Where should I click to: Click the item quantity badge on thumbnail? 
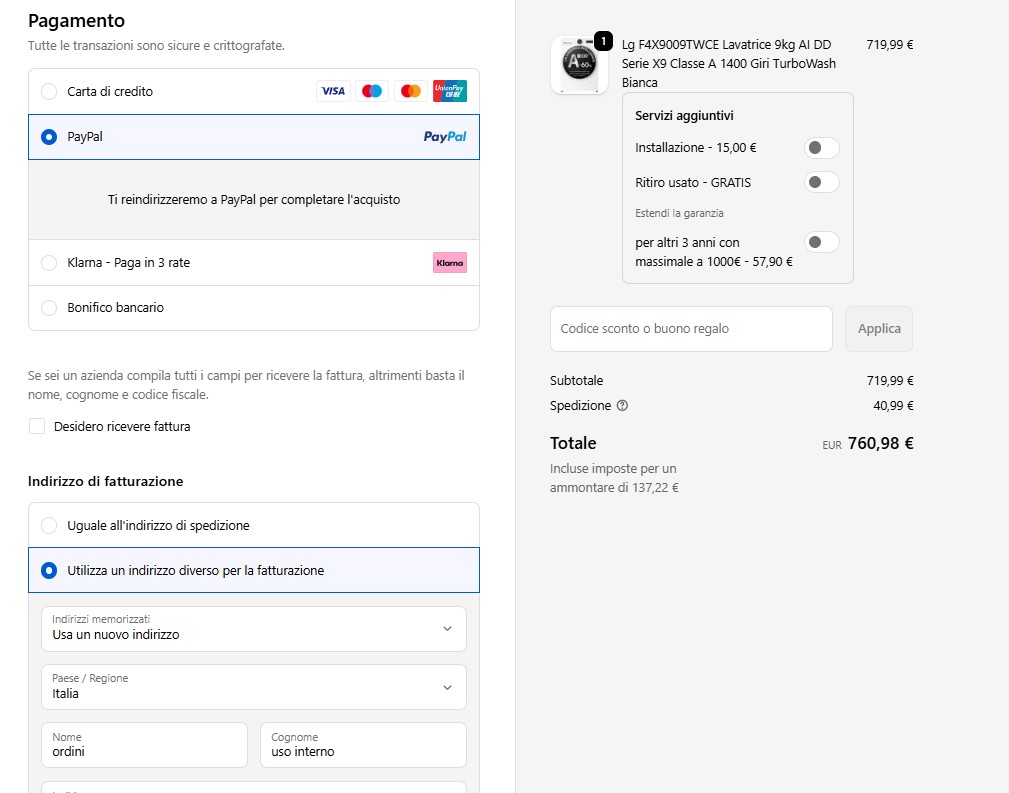[603, 41]
